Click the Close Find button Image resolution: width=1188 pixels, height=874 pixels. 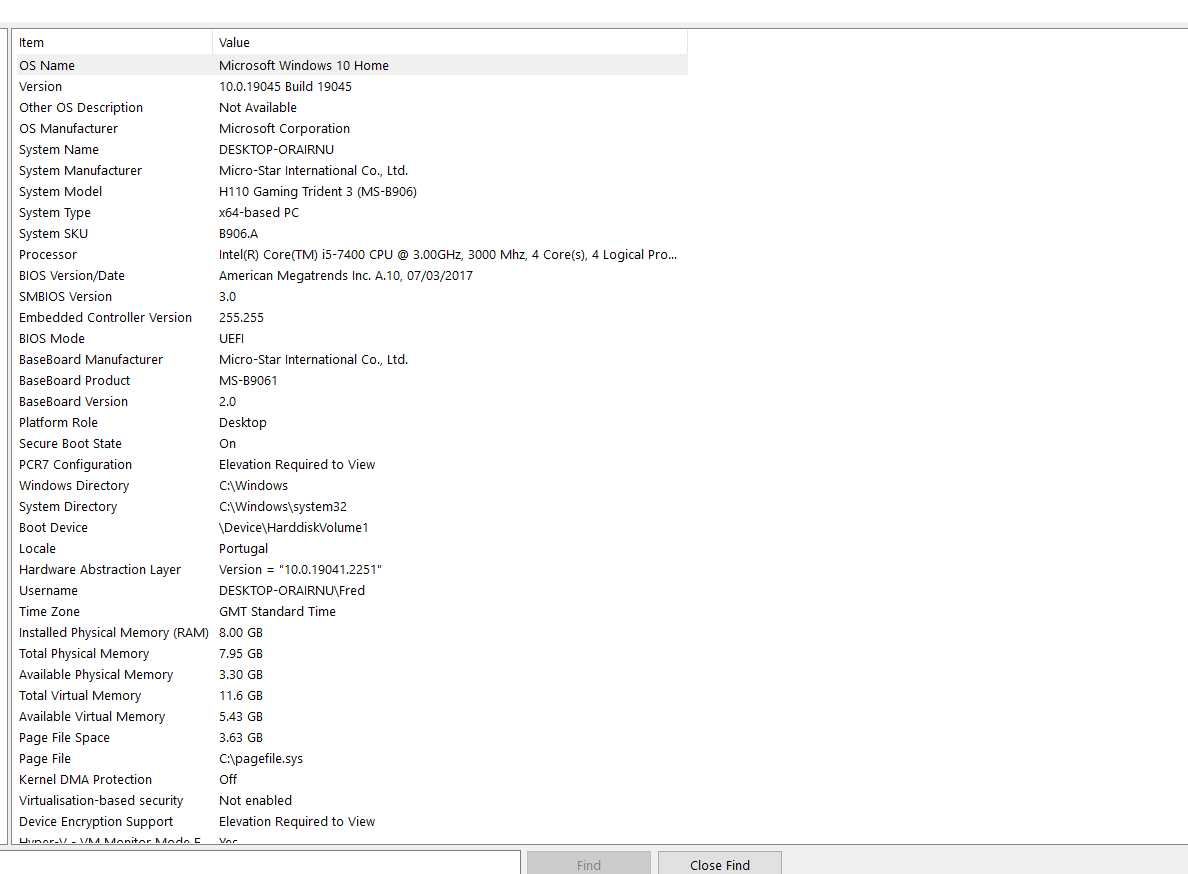click(719, 864)
